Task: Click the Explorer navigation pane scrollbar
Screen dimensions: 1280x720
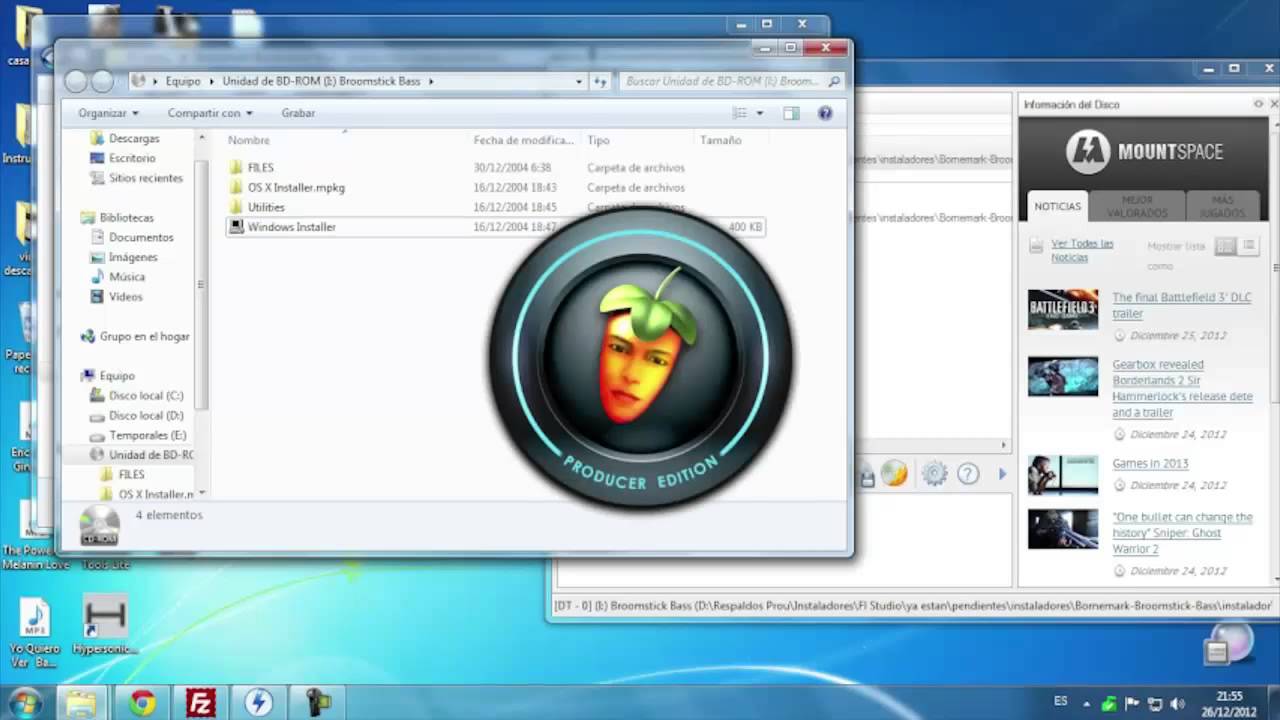Action: (x=202, y=285)
